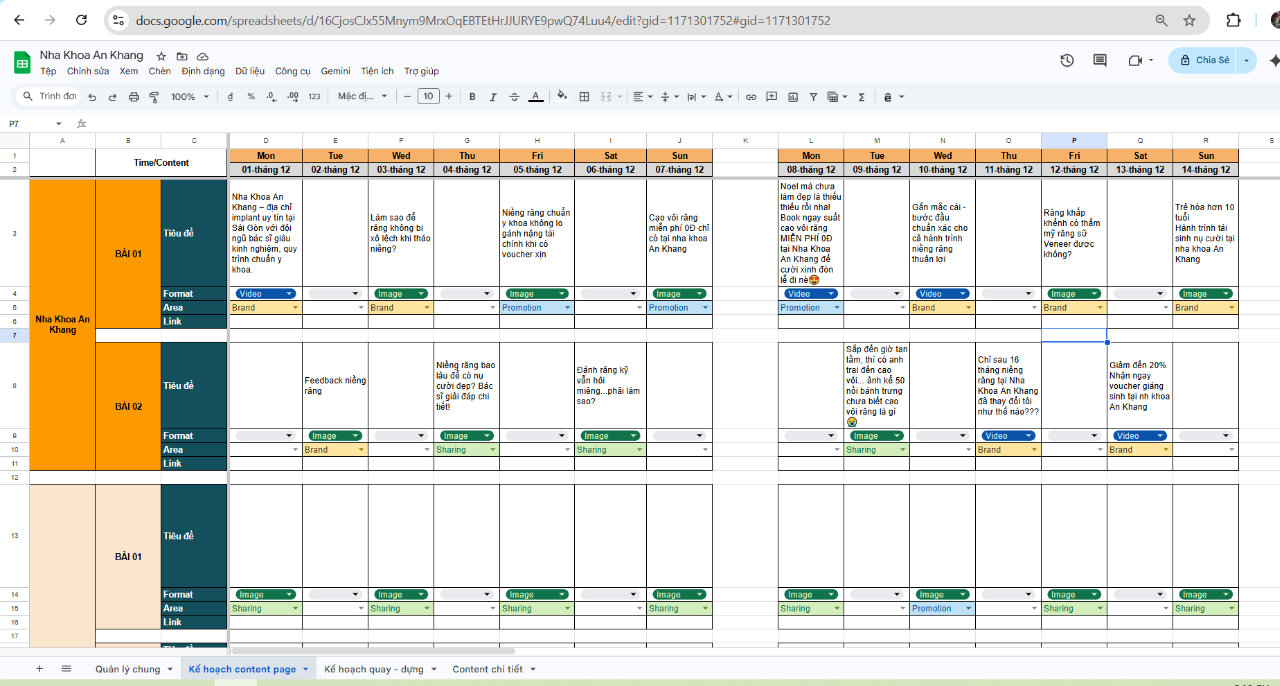
Task: Click the Trình đơn search menus box
Action: coord(50,97)
